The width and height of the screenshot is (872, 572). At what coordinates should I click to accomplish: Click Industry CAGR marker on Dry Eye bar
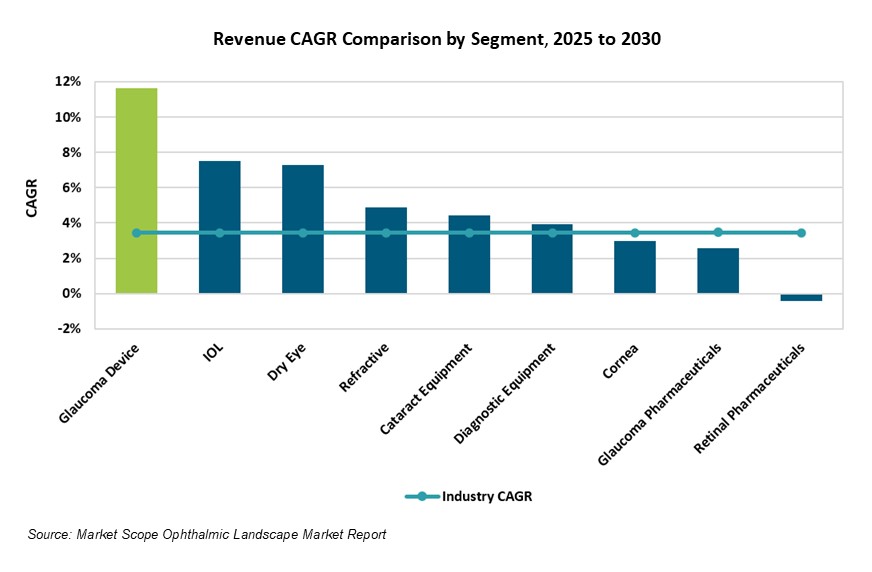(x=303, y=233)
